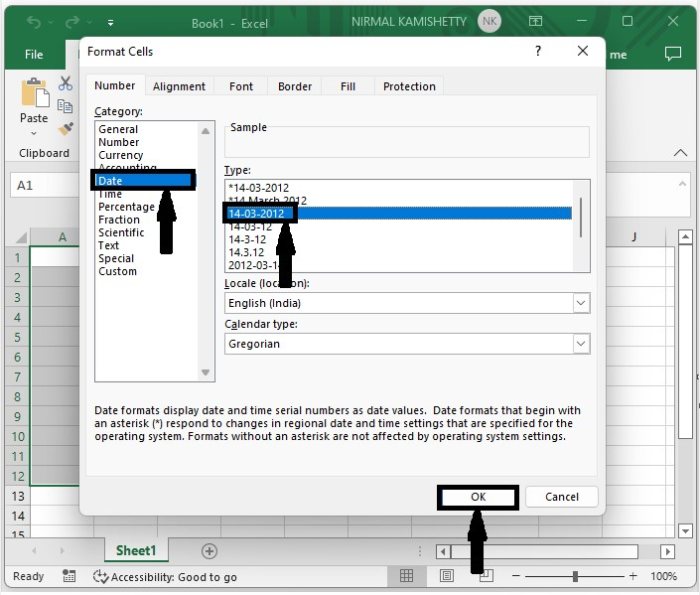Select Percentage in Category list

point(126,207)
